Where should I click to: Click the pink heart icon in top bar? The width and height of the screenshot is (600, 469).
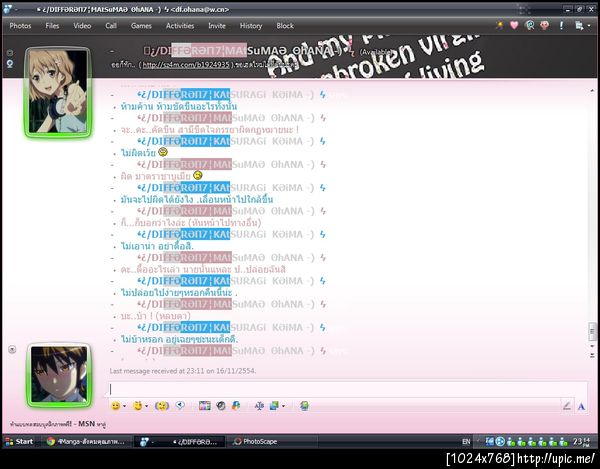[514, 25]
